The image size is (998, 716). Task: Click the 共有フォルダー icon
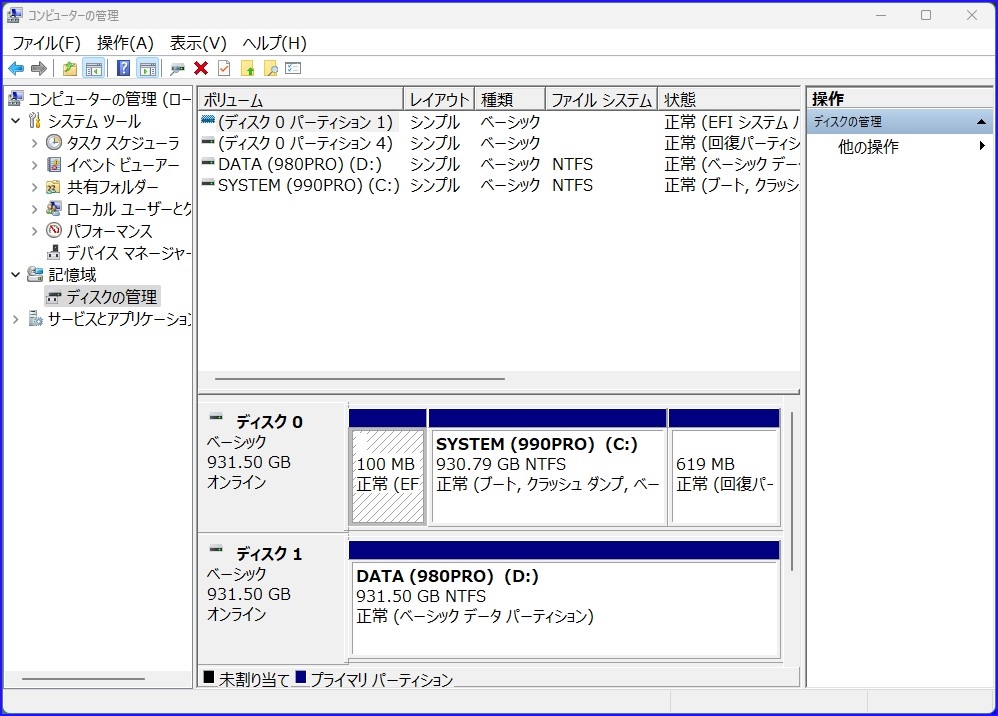click(54, 187)
